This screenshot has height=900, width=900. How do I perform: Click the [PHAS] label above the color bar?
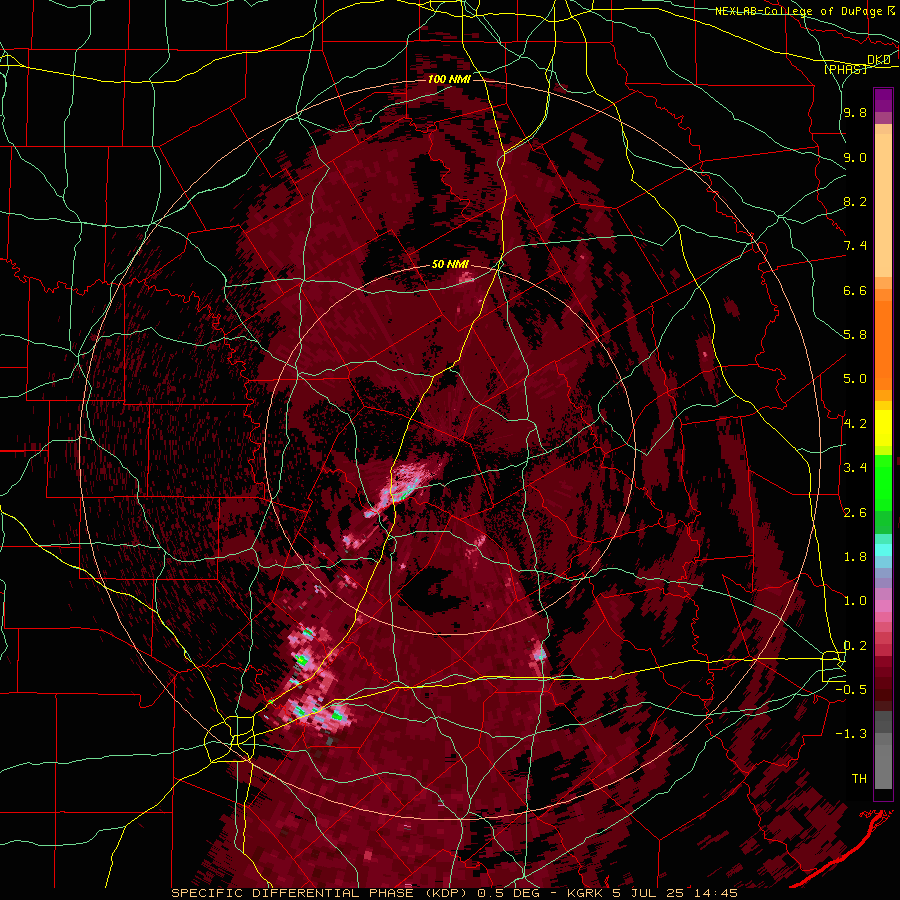(845, 69)
